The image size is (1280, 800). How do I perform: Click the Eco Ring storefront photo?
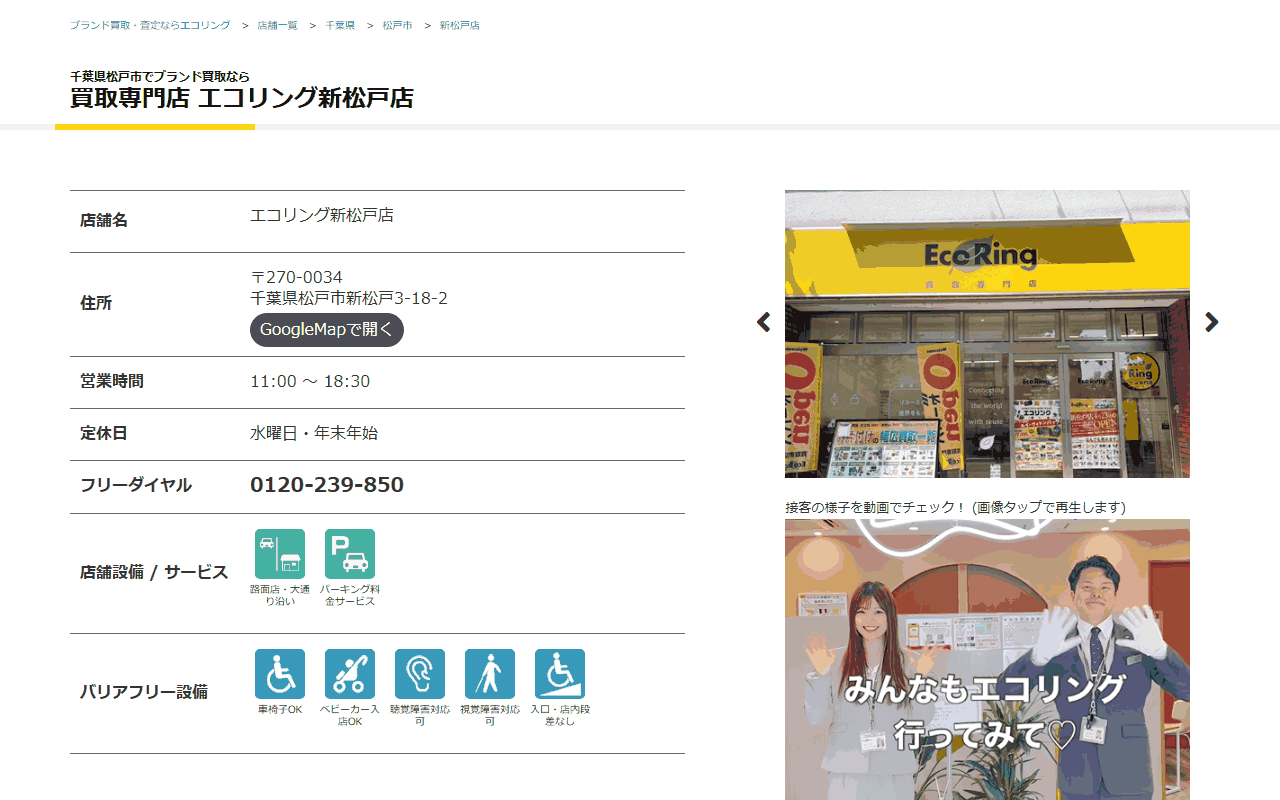point(987,334)
